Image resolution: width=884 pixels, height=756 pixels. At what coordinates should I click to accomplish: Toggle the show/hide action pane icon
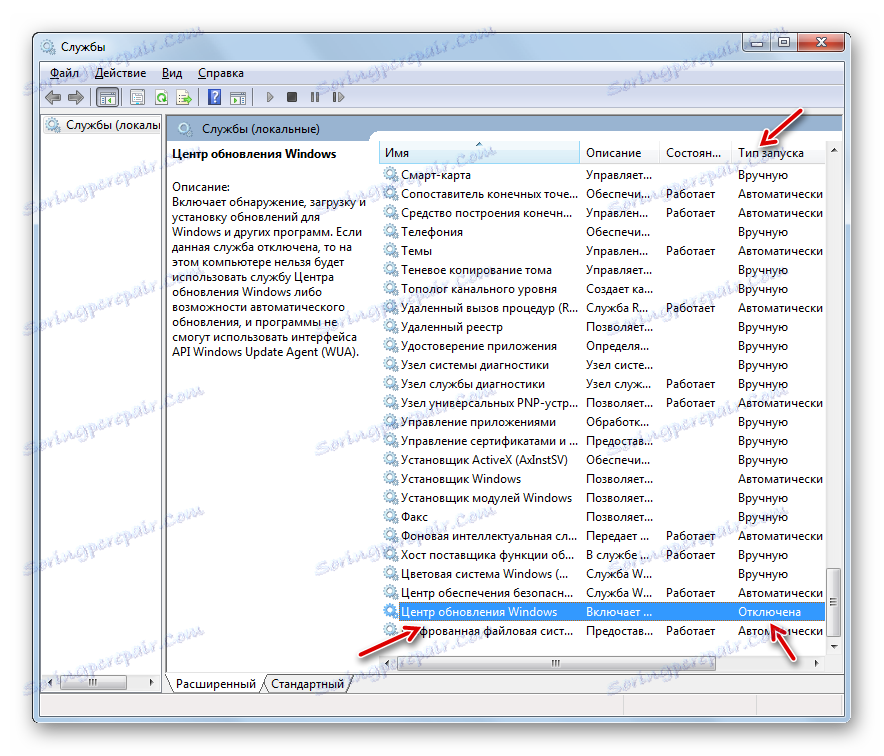coord(238,98)
